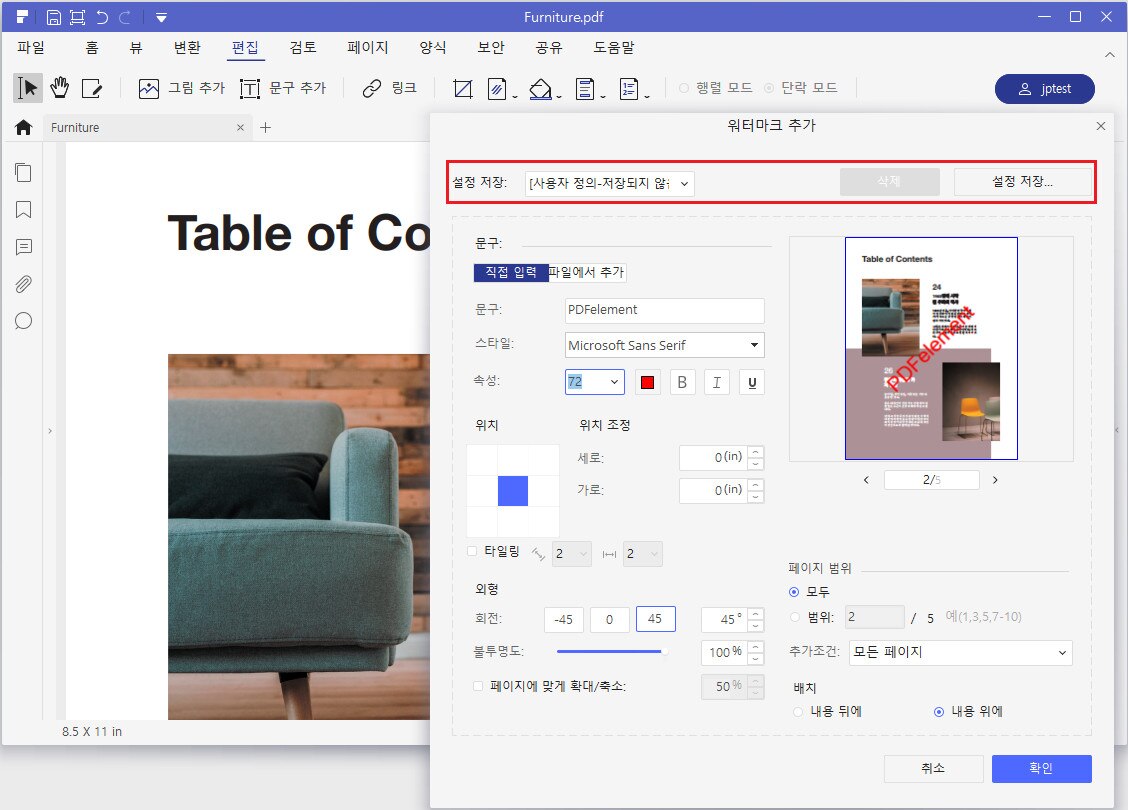Go to home icon beside tabs
The width and height of the screenshot is (1128, 810).
tap(24, 127)
